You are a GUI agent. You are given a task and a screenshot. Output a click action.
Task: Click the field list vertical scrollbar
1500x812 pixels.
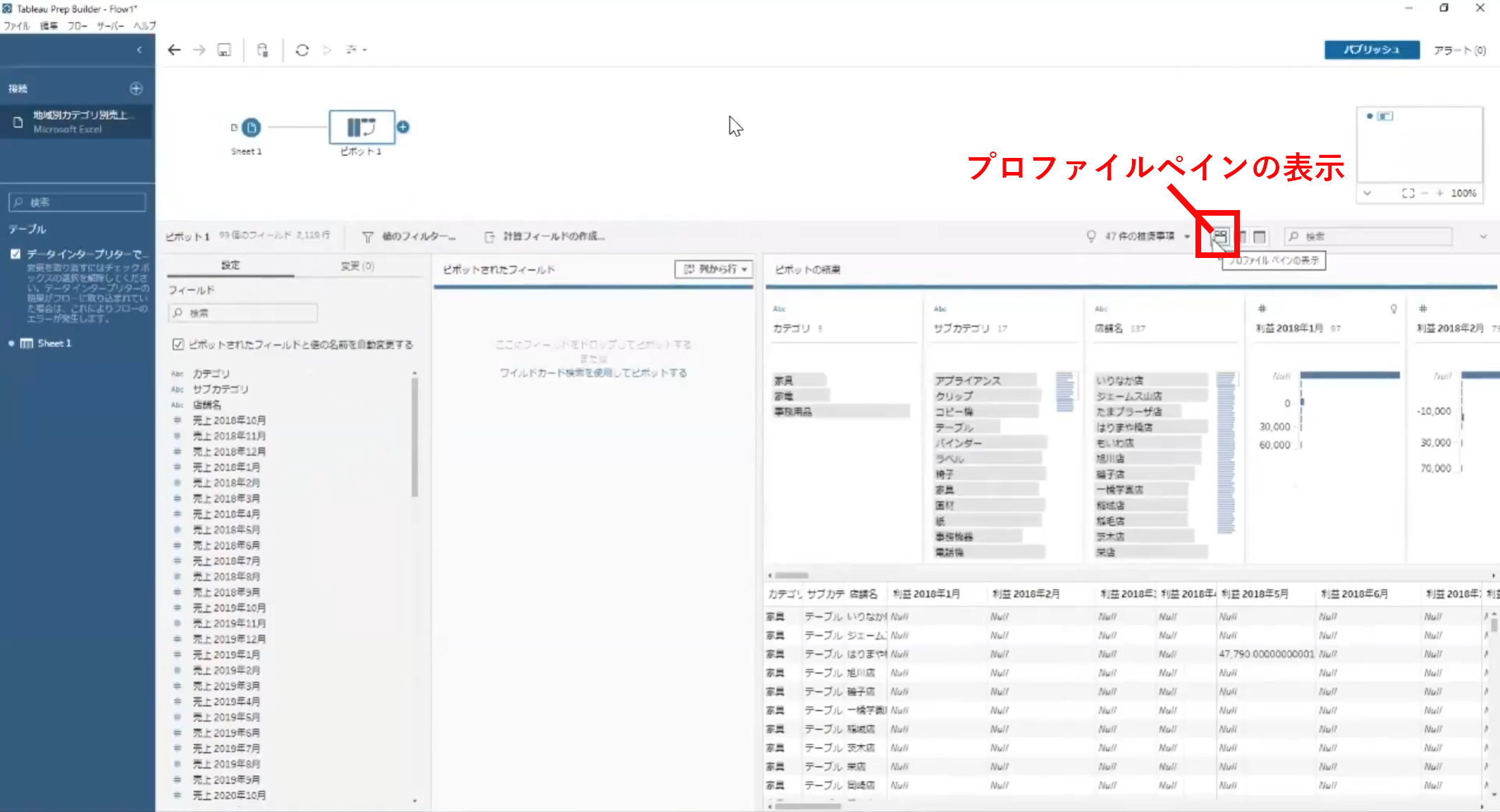(414, 437)
